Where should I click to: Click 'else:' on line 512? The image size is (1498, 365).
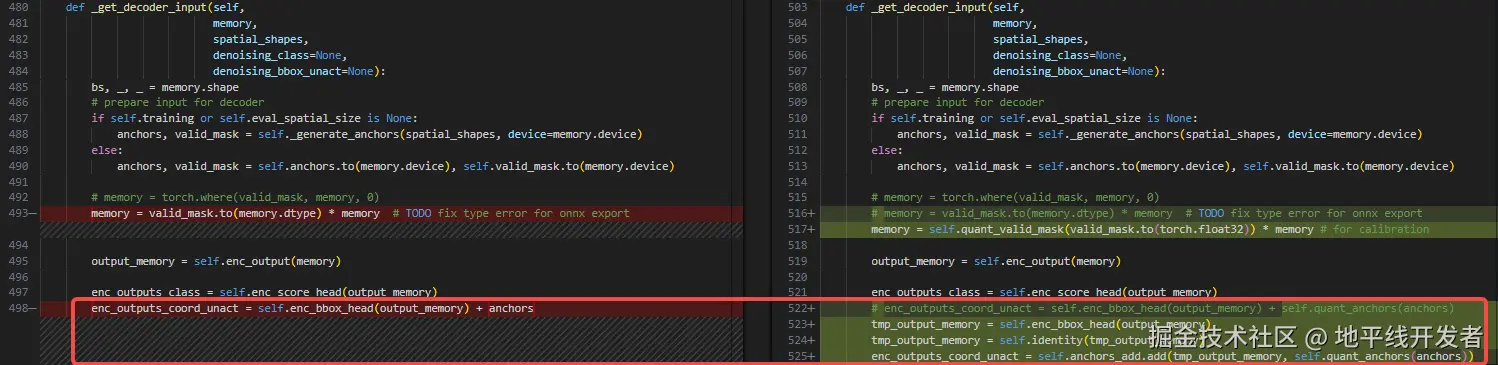(887, 150)
